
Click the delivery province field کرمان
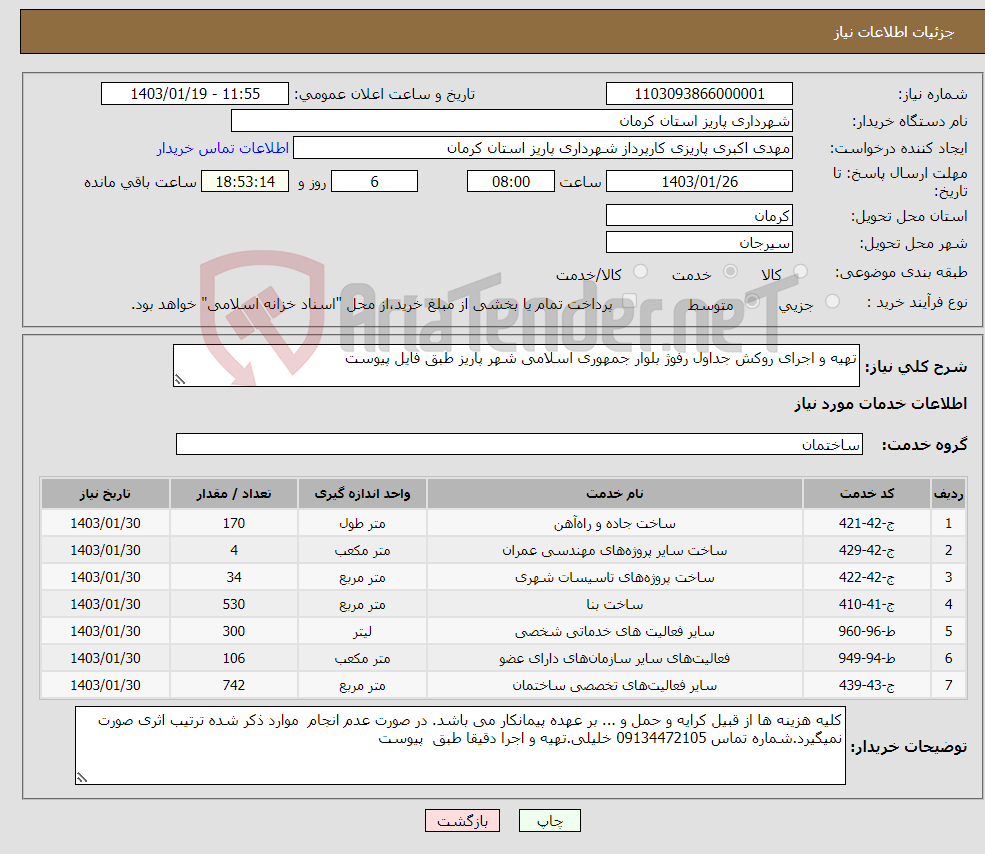pyautogui.click(x=699, y=216)
